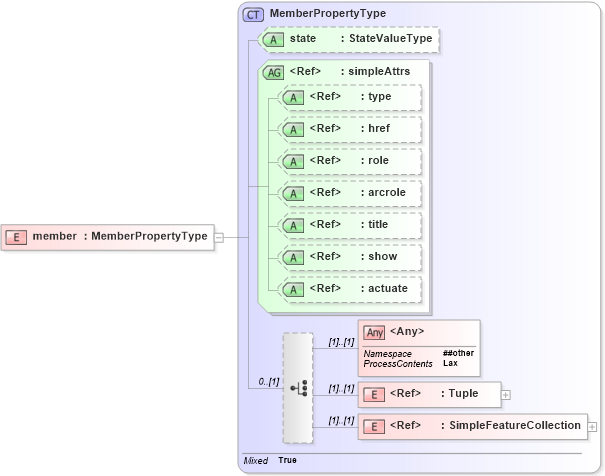Select the state attribute name

point(303,38)
